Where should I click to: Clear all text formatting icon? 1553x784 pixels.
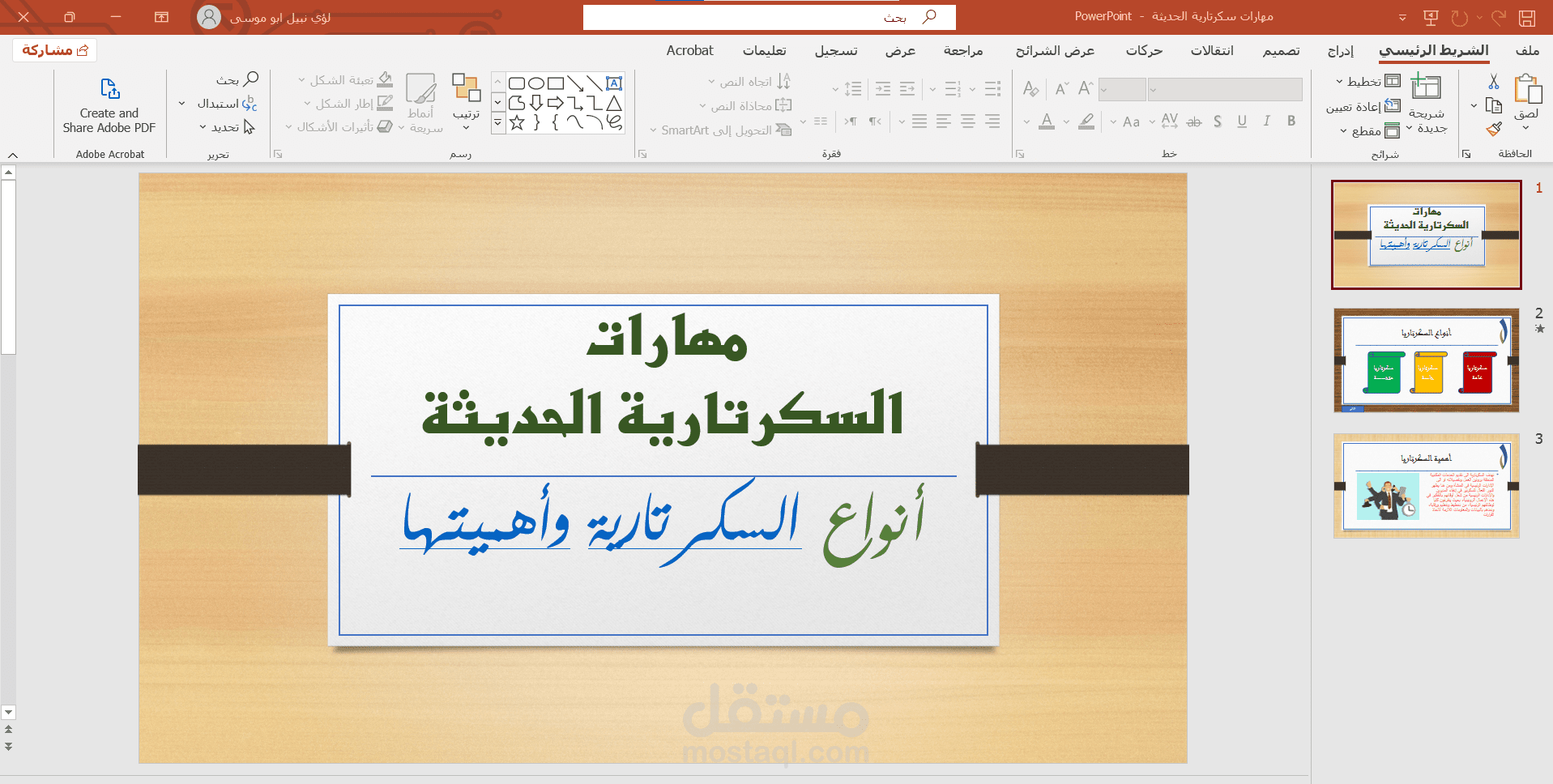1030,88
